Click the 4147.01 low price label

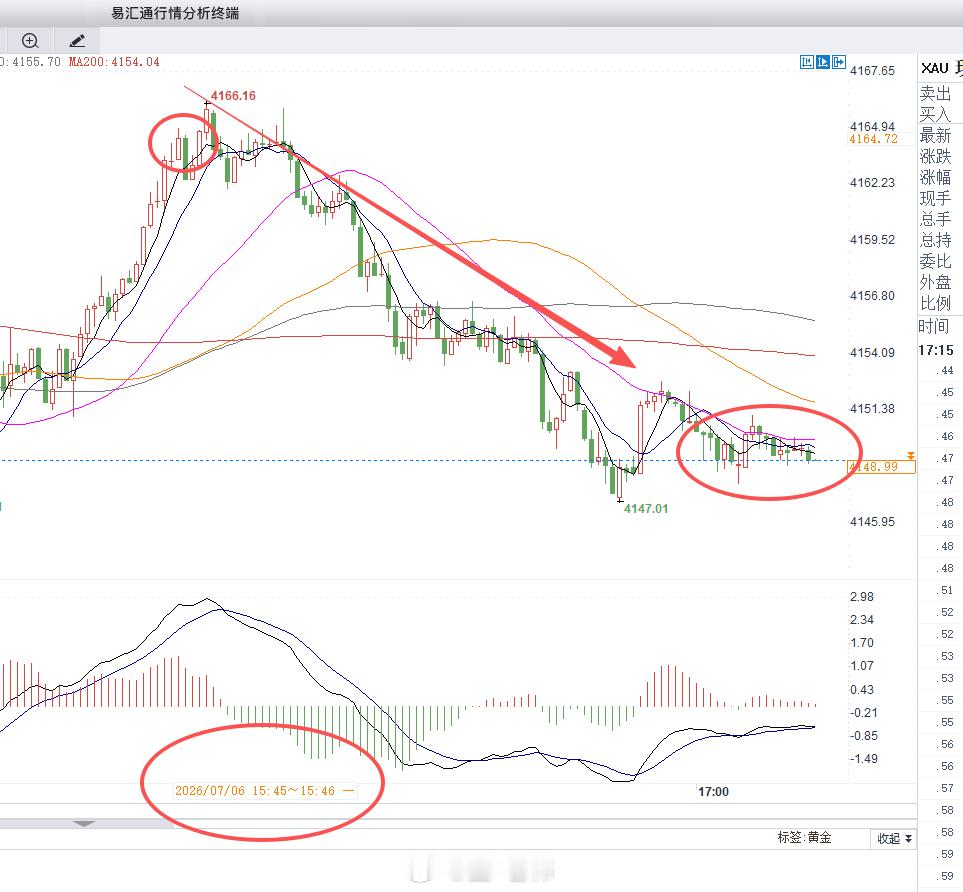point(645,509)
